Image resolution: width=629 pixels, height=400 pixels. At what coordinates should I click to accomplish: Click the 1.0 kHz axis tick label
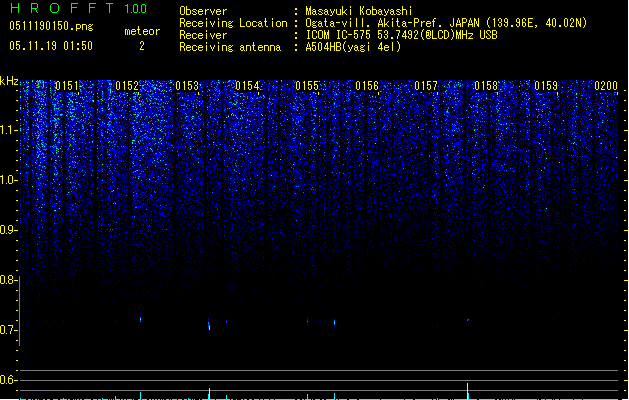coord(8,180)
